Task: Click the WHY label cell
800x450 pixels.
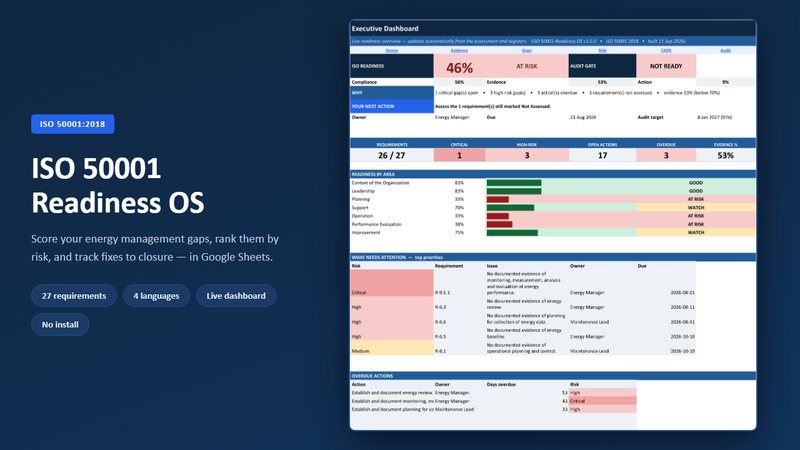Action: [392, 93]
